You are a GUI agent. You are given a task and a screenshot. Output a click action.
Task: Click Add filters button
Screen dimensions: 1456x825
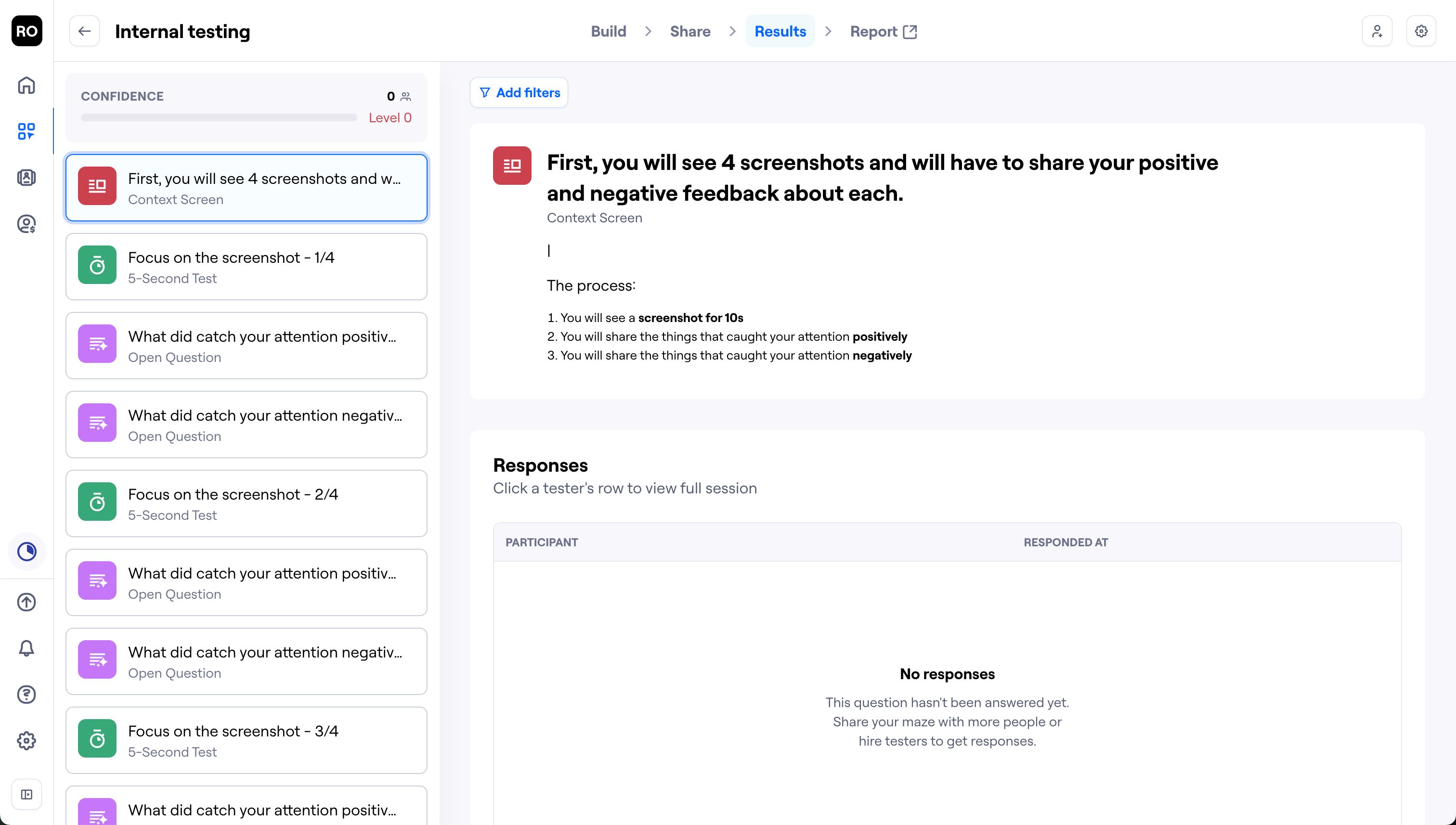point(519,92)
